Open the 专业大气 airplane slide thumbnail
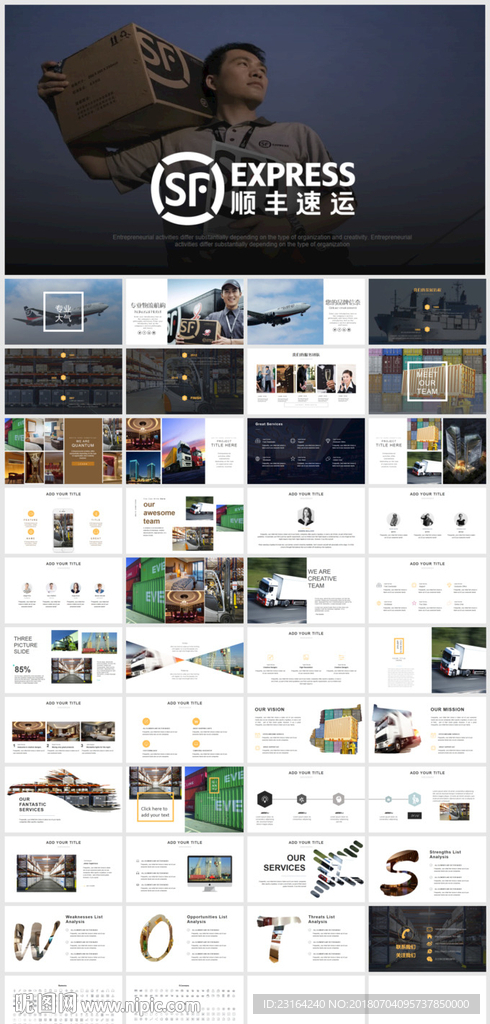 pos(63,312)
